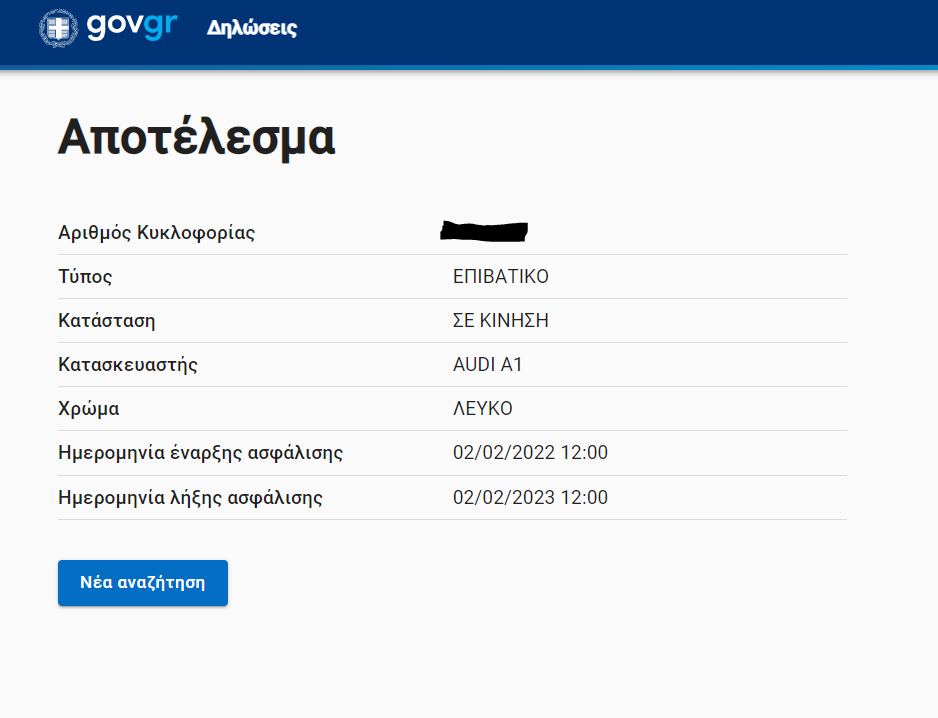Open the govgr logo homepage link
The height and width of the screenshot is (718, 938).
[131, 27]
